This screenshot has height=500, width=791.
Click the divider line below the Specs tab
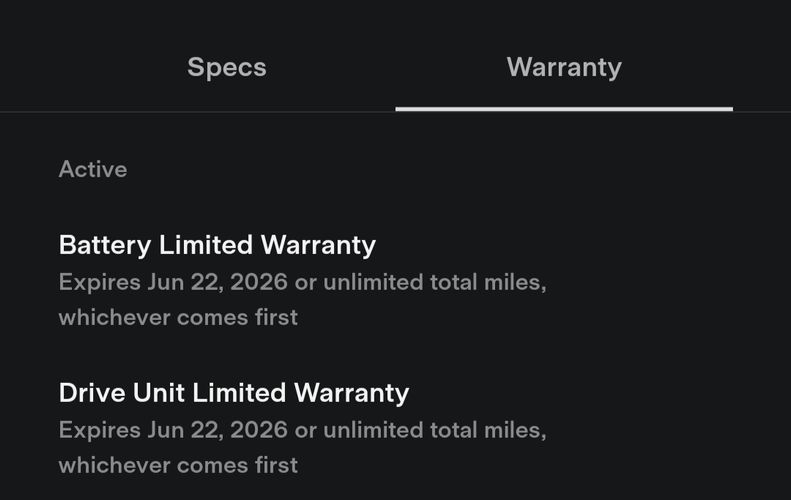point(198,112)
